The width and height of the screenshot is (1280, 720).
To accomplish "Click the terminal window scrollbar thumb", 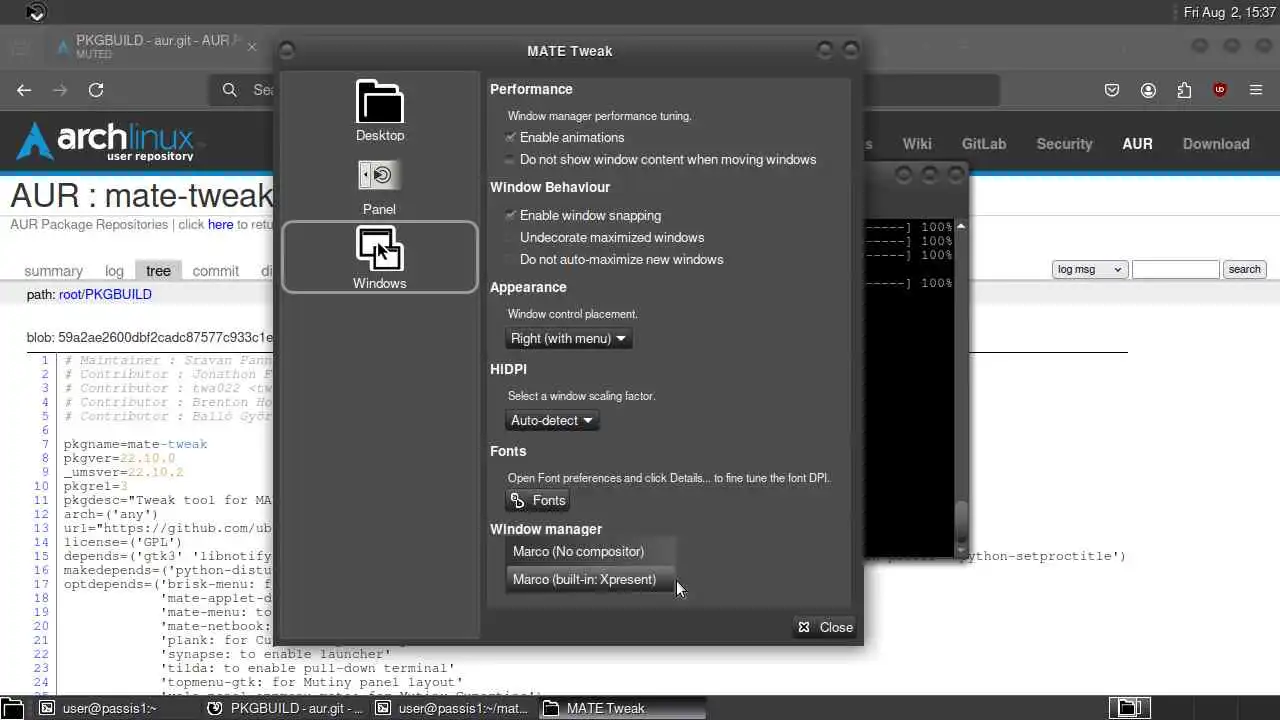I will [x=961, y=520].
